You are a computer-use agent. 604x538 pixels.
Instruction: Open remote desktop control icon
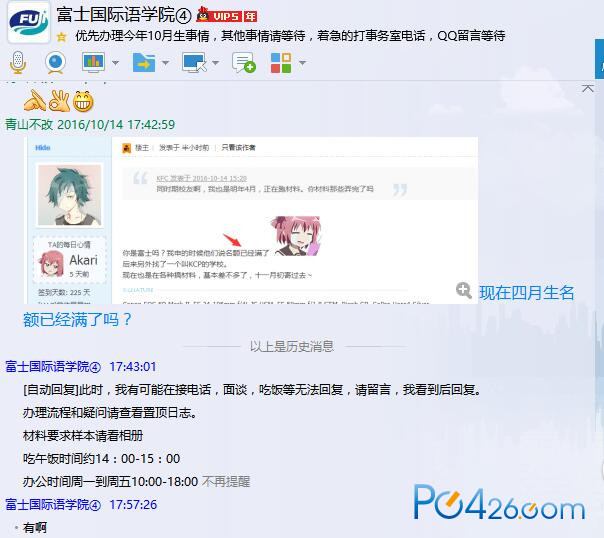[194, 62]
